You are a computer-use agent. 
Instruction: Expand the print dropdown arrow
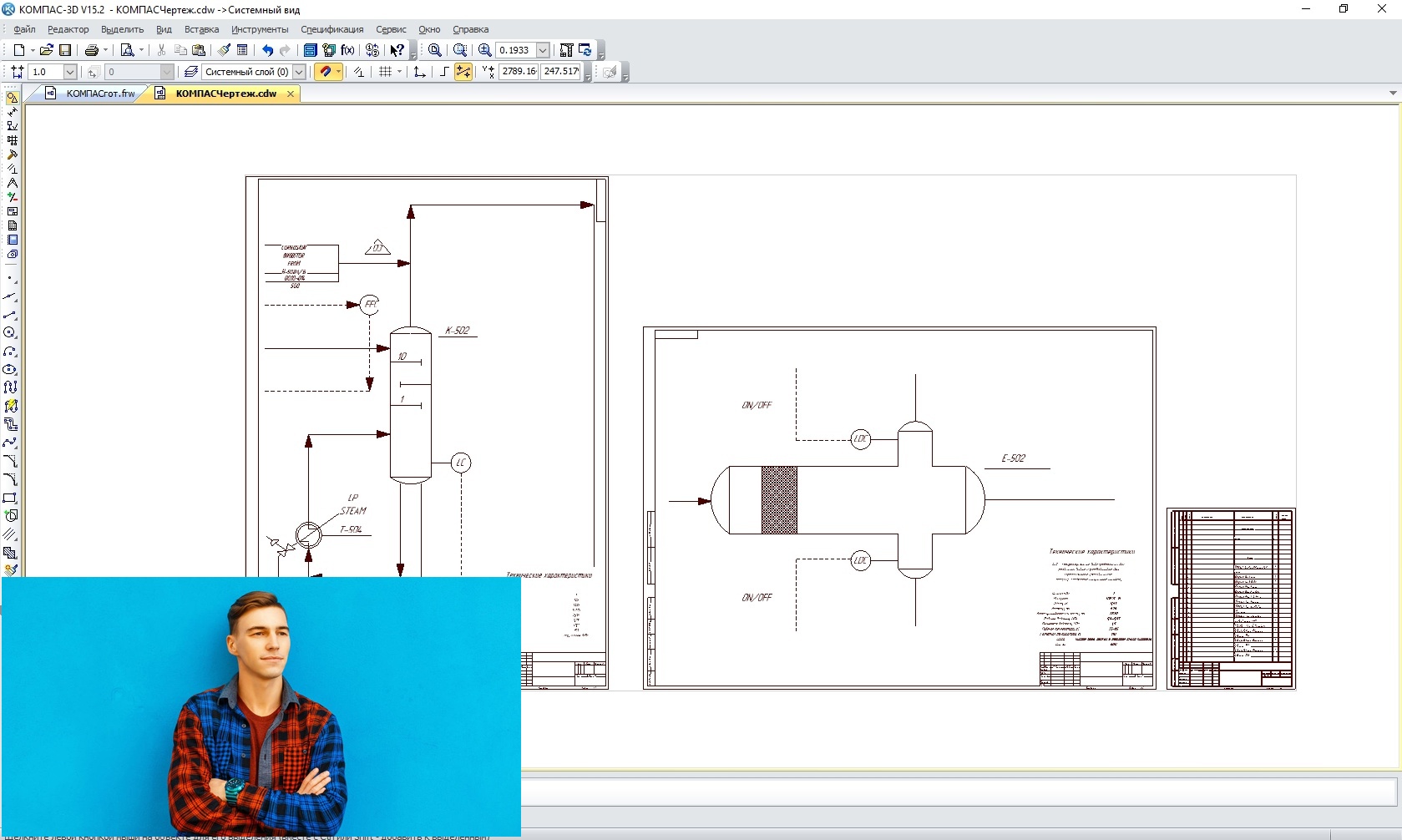[105, 50]
